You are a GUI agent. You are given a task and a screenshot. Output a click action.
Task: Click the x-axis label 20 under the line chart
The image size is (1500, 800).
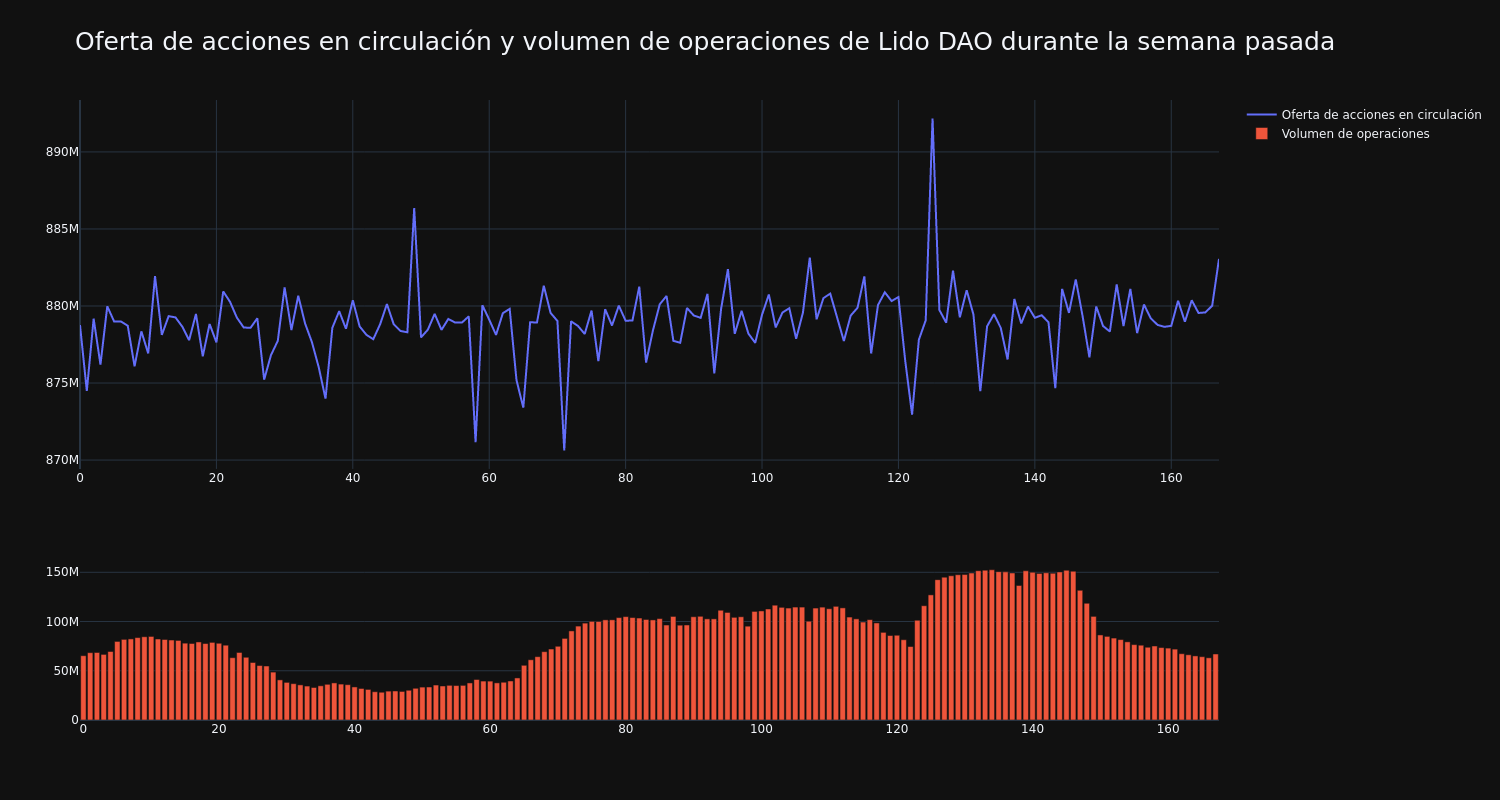(x=216, y=478)
